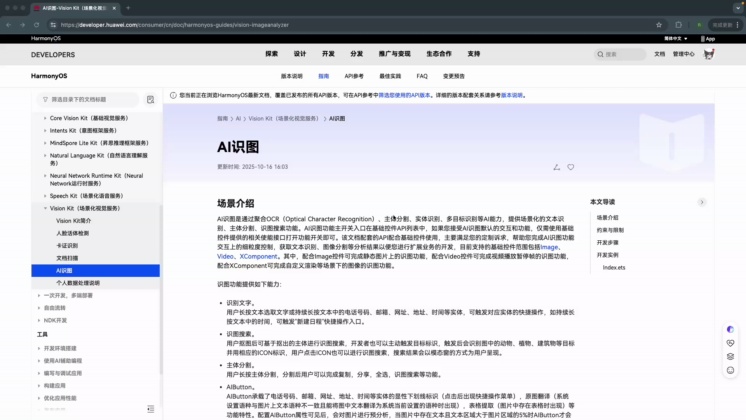
Task: Click the topmost floating icon at right edge
Action: pos(730,329)
